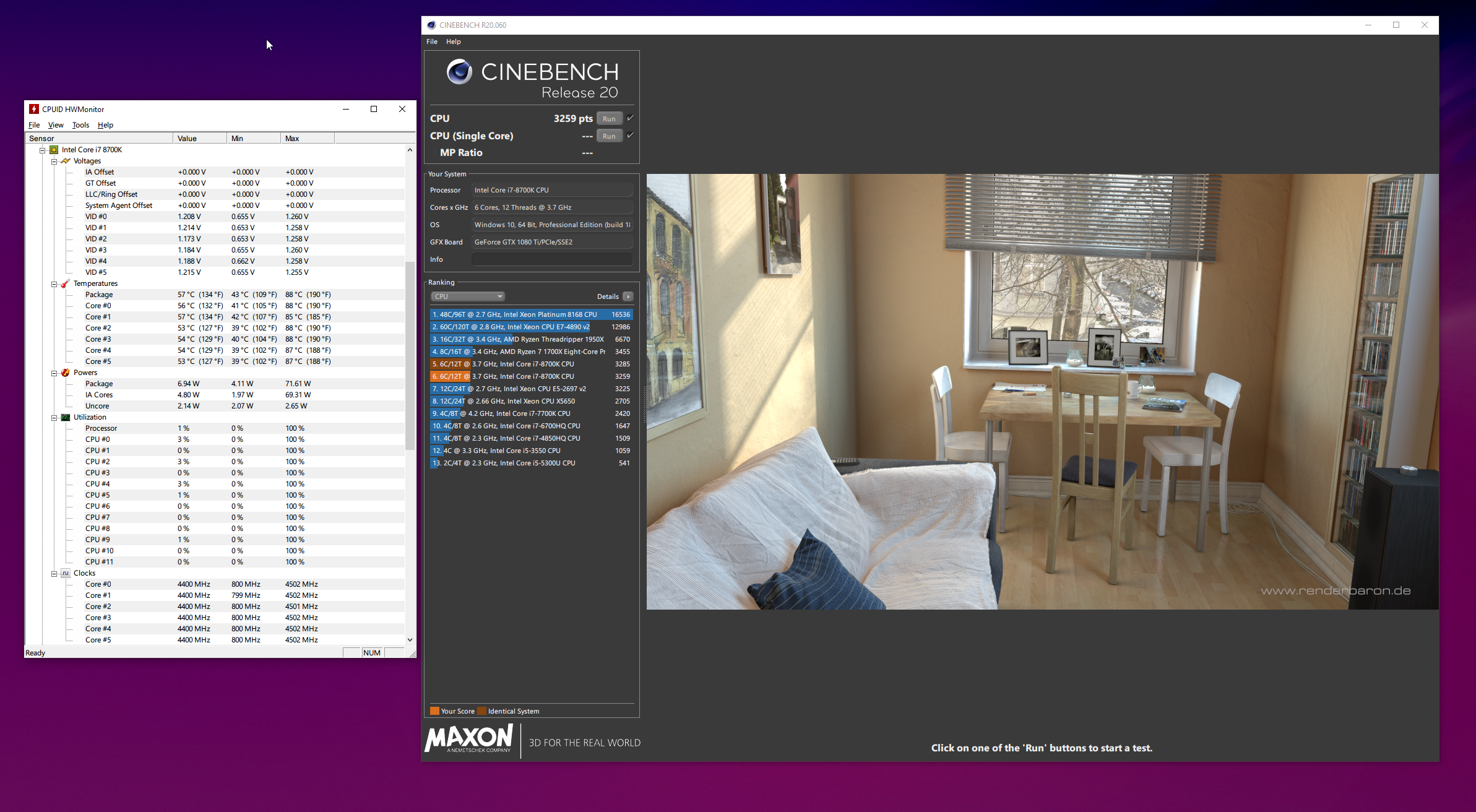Select ranking entry i7-8700K with 3285 points
Viewport: 1476px width, 812px height.
[x=531, y=364]
